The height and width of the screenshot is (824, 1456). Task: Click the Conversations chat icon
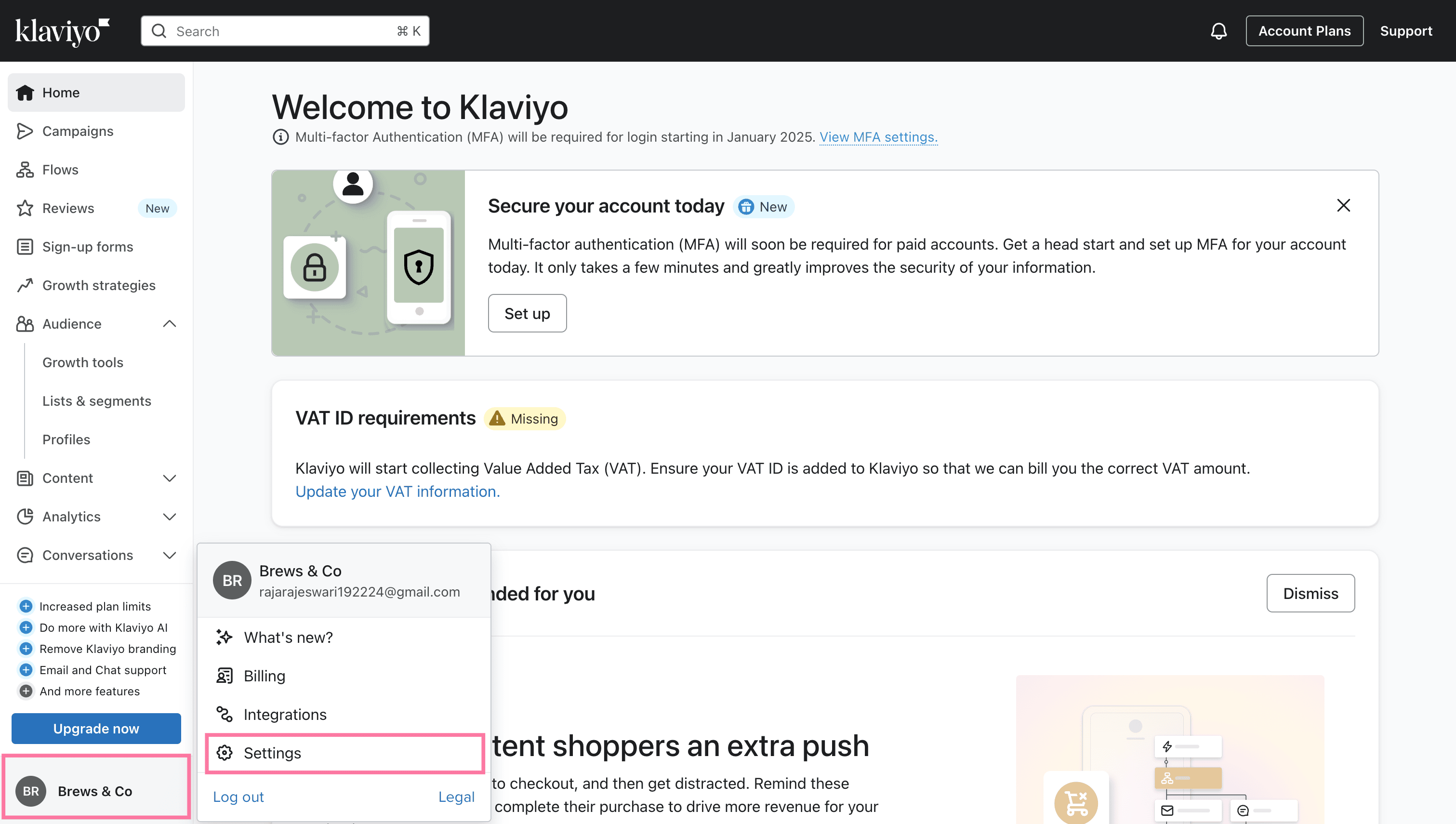[x=25, y=555]
